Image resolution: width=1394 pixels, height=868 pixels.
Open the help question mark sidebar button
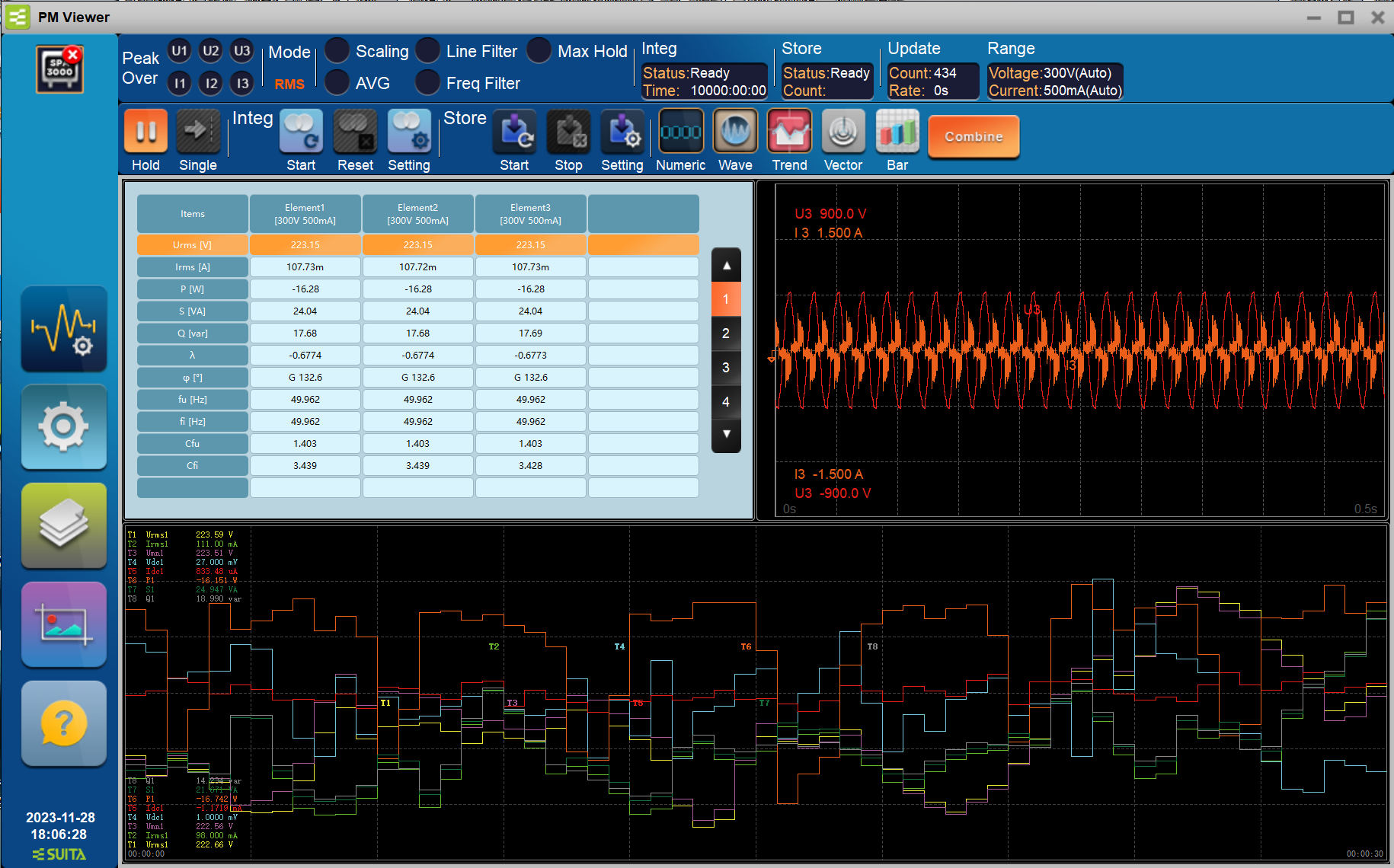pos(64,723)
